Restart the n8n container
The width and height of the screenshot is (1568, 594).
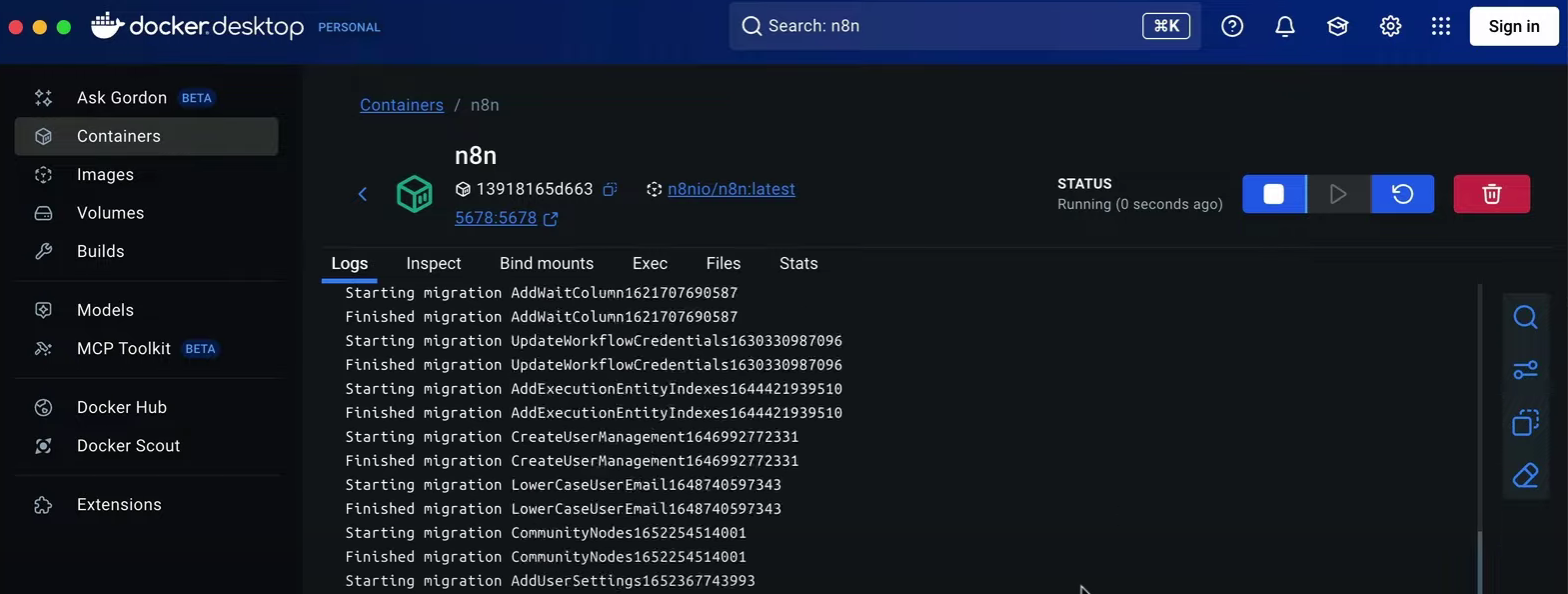tap(1403, 194)
